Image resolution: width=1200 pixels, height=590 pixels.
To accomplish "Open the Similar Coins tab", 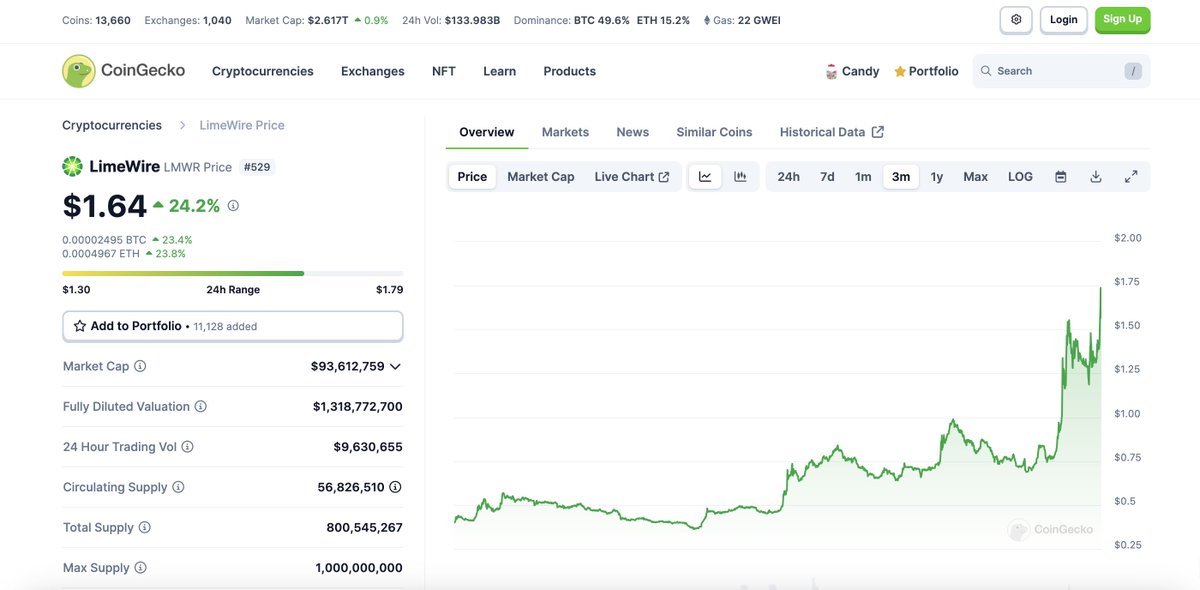I will point(714,132).
